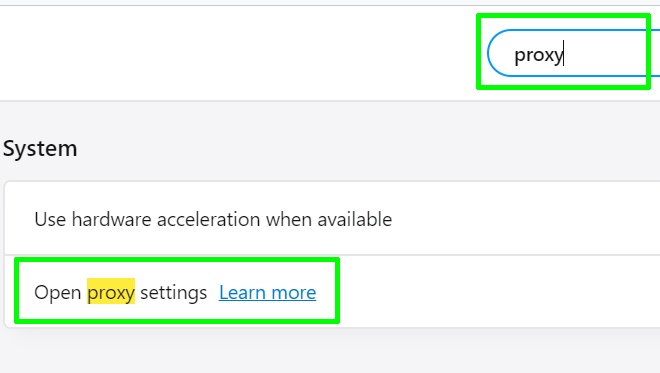The height and width of the screenshot is (373, 660).
Task: Click the settings search box containing 'proxy'
Action: click(x=573, y=53)
